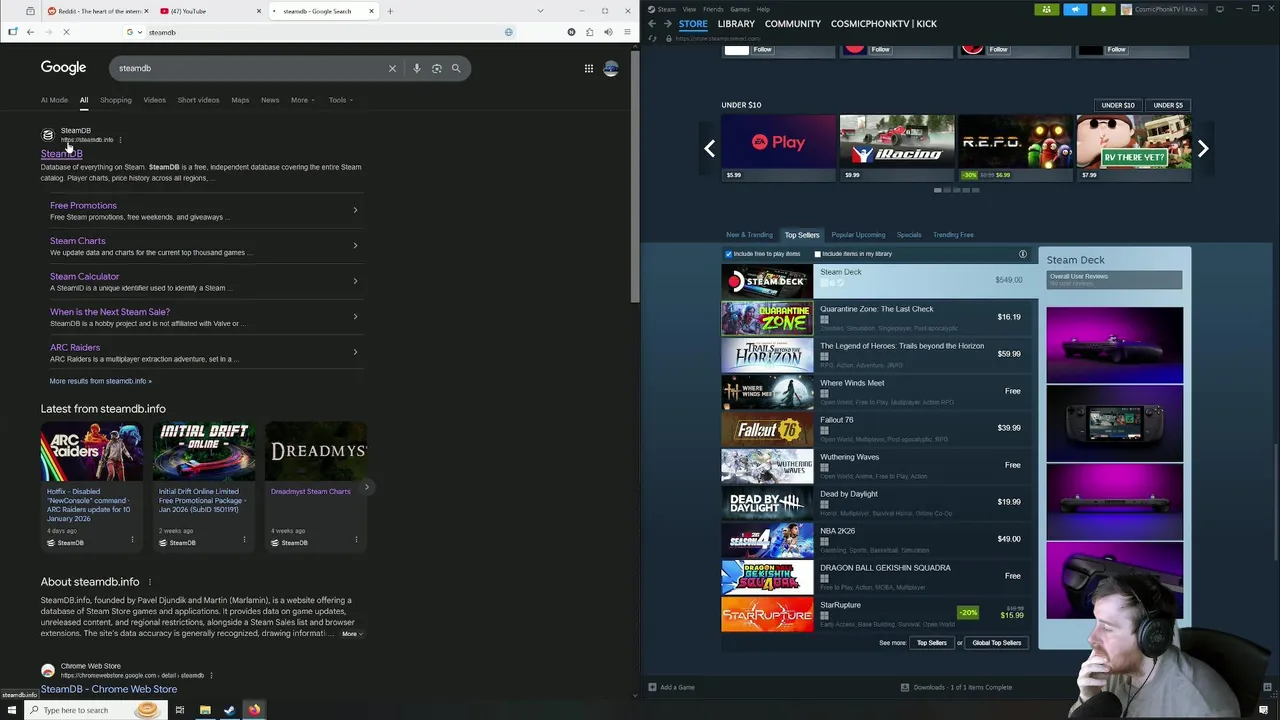This screenshot has width=1280, height=720.
Task: Open the Windows Start menu
Action: coord(12,710)
